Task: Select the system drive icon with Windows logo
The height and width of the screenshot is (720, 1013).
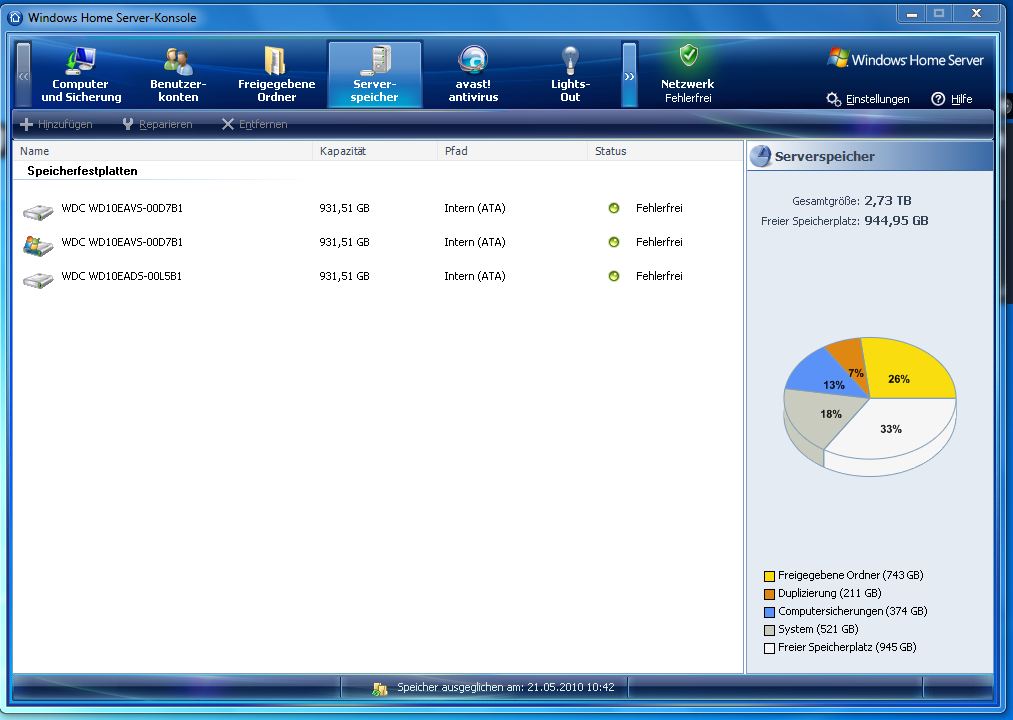Action: coord(38,246)
